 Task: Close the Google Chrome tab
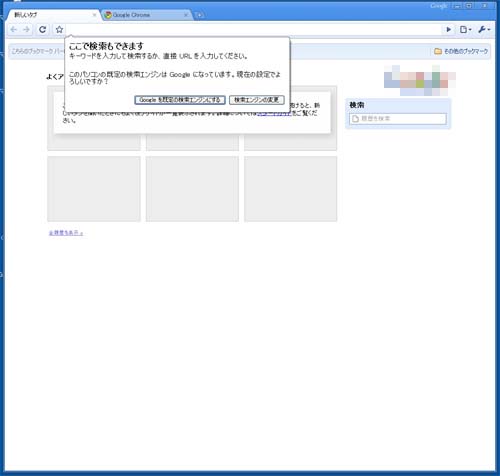tap(186, 15)
